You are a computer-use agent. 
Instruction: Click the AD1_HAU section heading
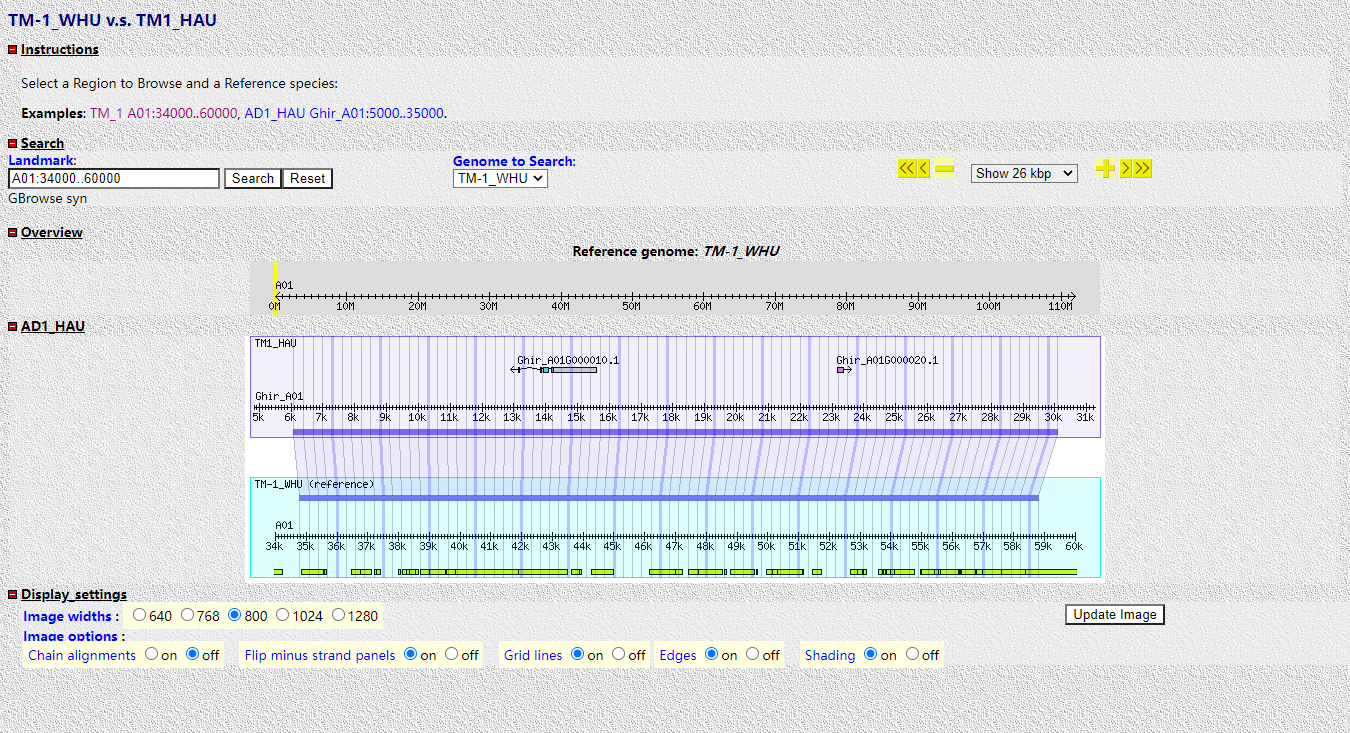(x=52, y=326)
